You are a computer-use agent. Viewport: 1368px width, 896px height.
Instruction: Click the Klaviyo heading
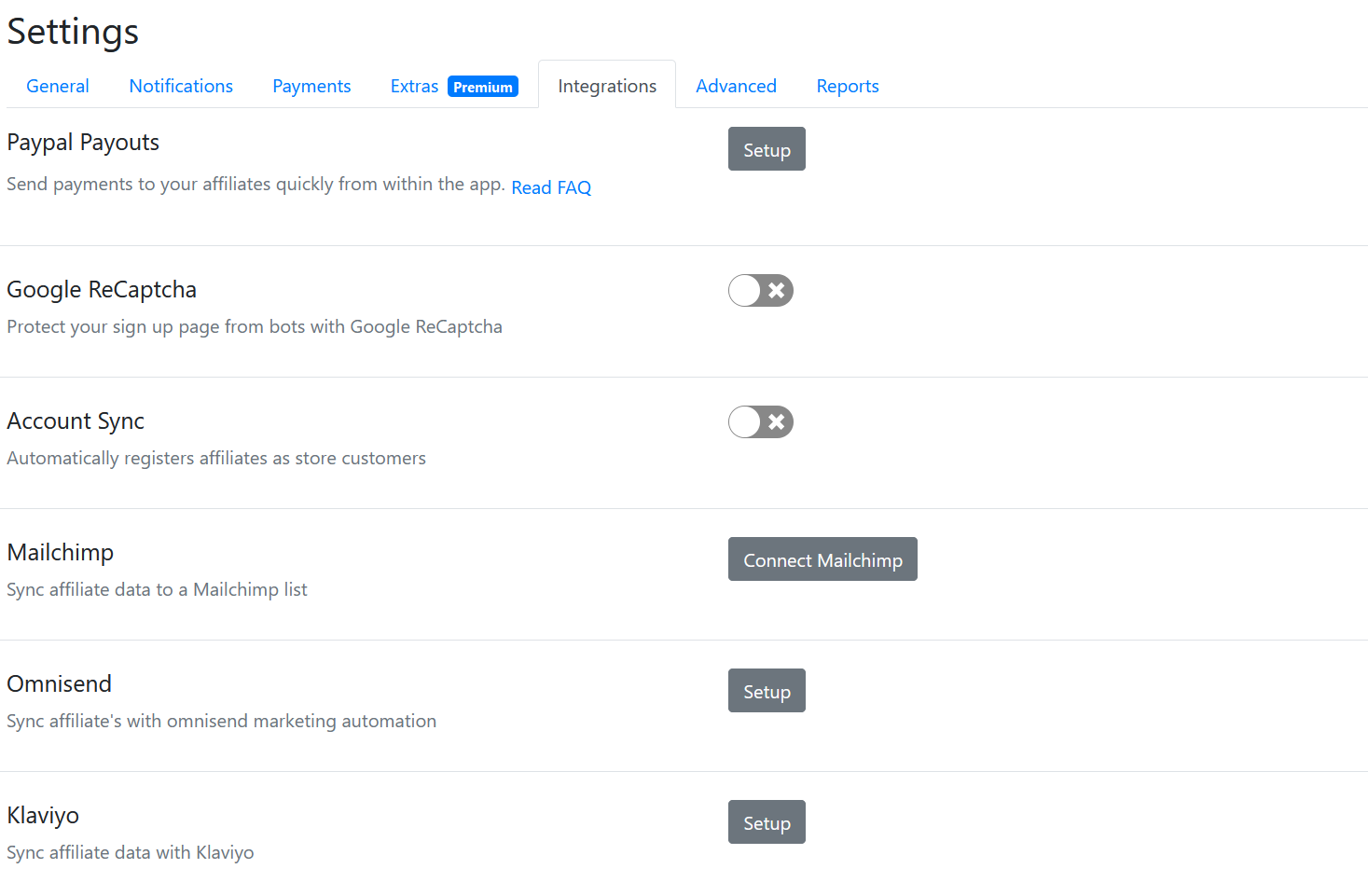tap(43, 816)
